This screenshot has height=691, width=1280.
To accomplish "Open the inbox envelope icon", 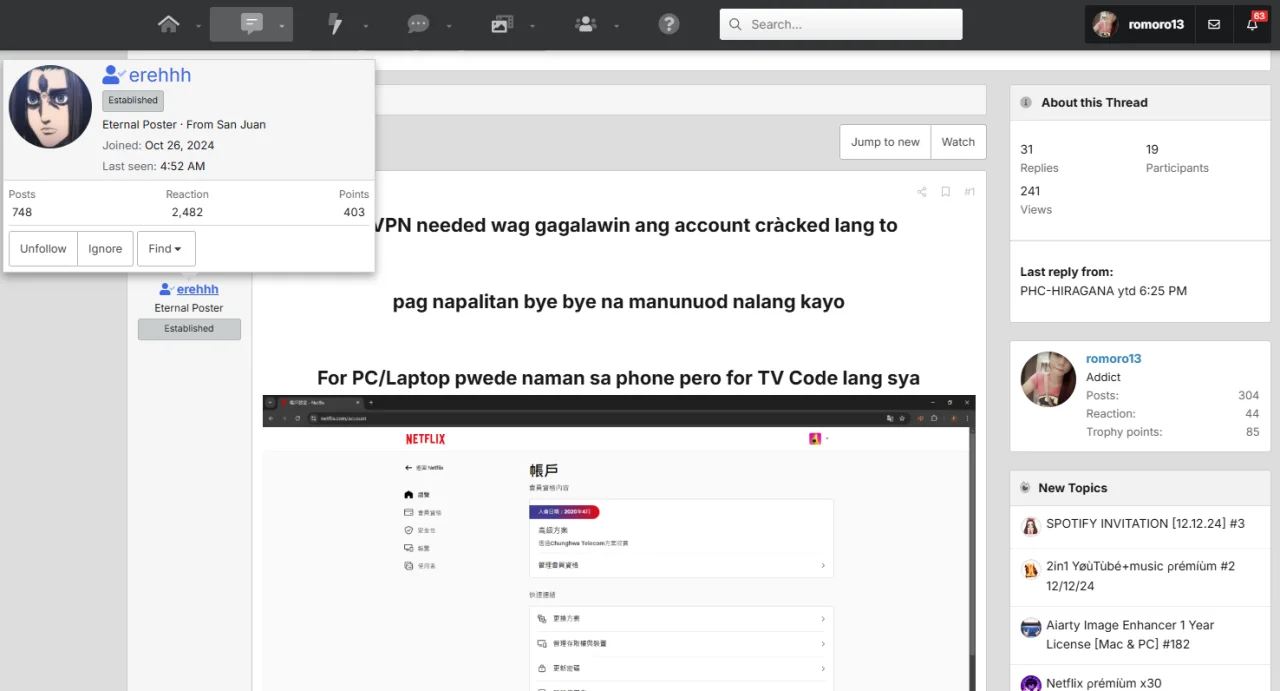I will pos(1214,24).
